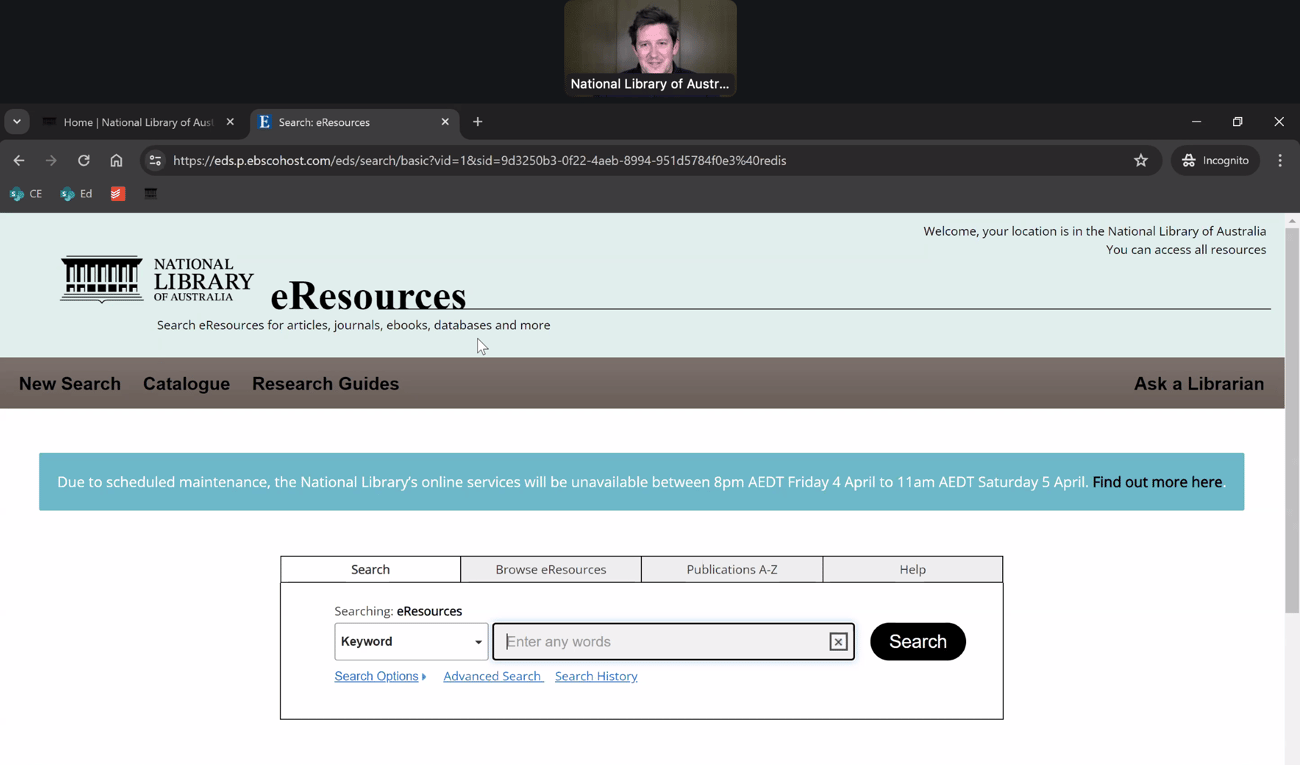1300x765 pixels.
Task: Bookmark this page with star icon
Action: coord(1141,160)
